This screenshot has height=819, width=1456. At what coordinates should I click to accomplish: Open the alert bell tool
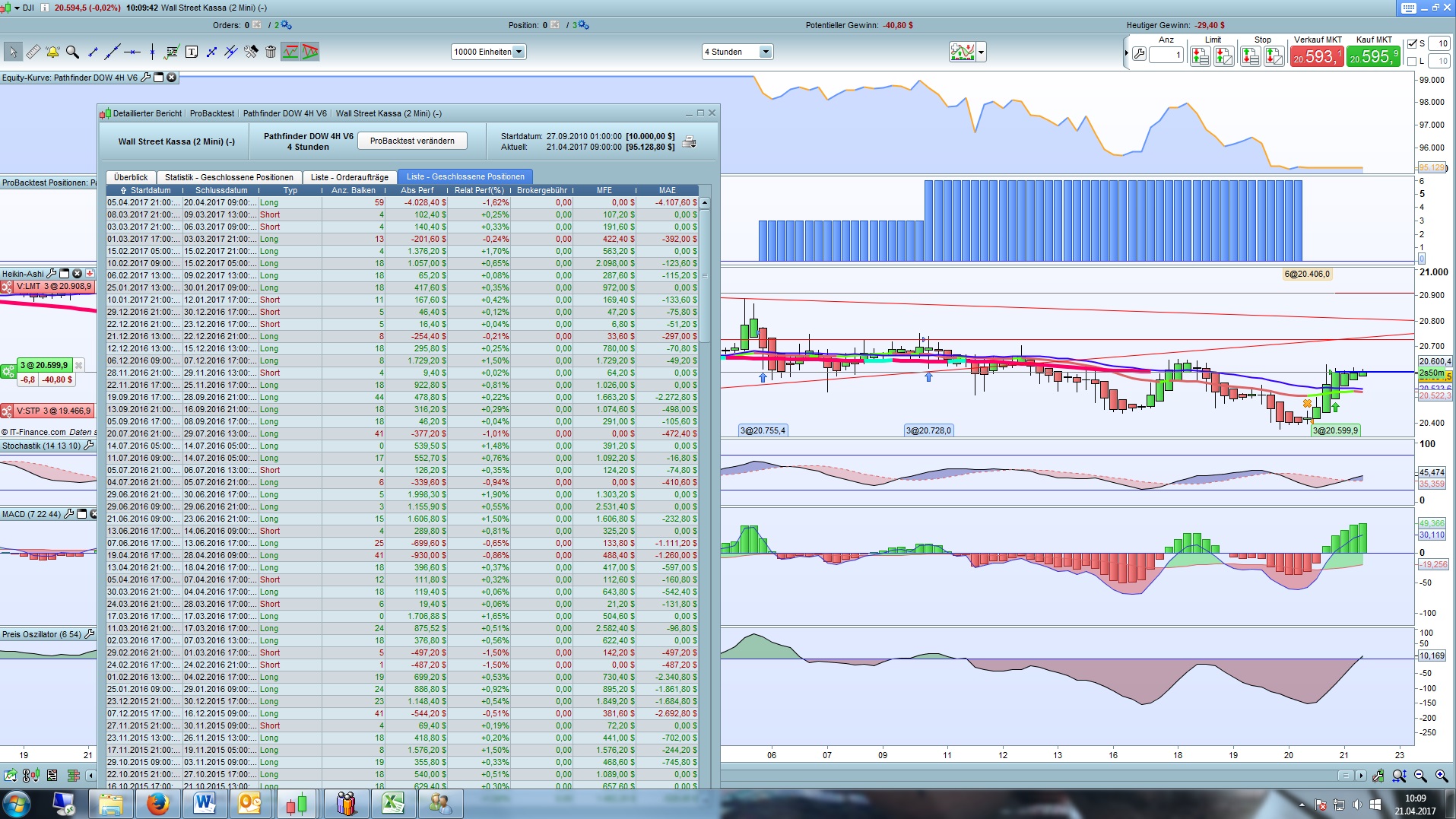[x=52, y=52]
